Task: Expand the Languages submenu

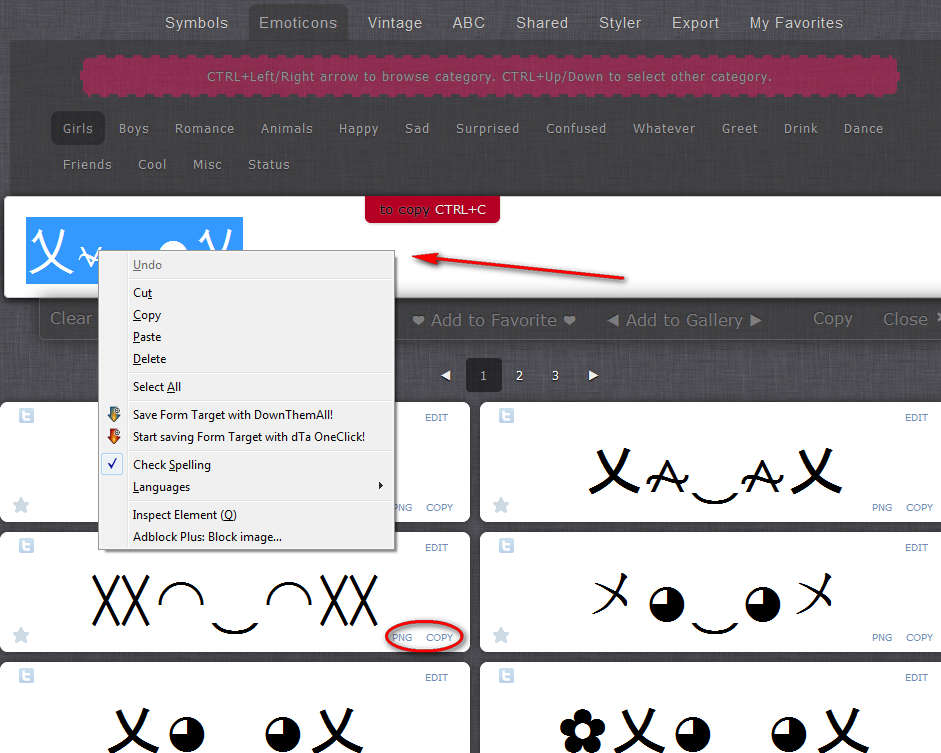Action: point(246,487)
